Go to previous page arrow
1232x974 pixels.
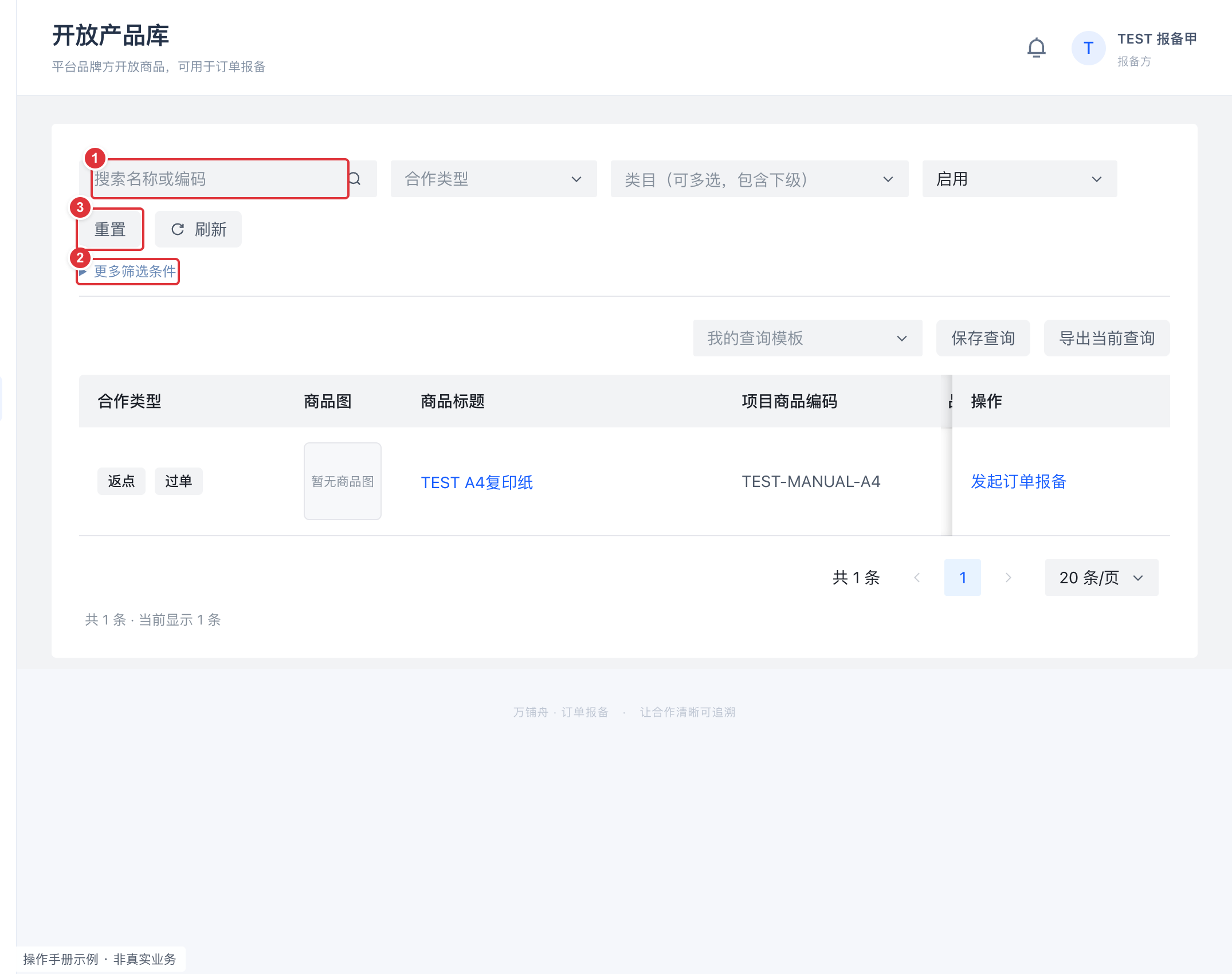click(917, 578)
